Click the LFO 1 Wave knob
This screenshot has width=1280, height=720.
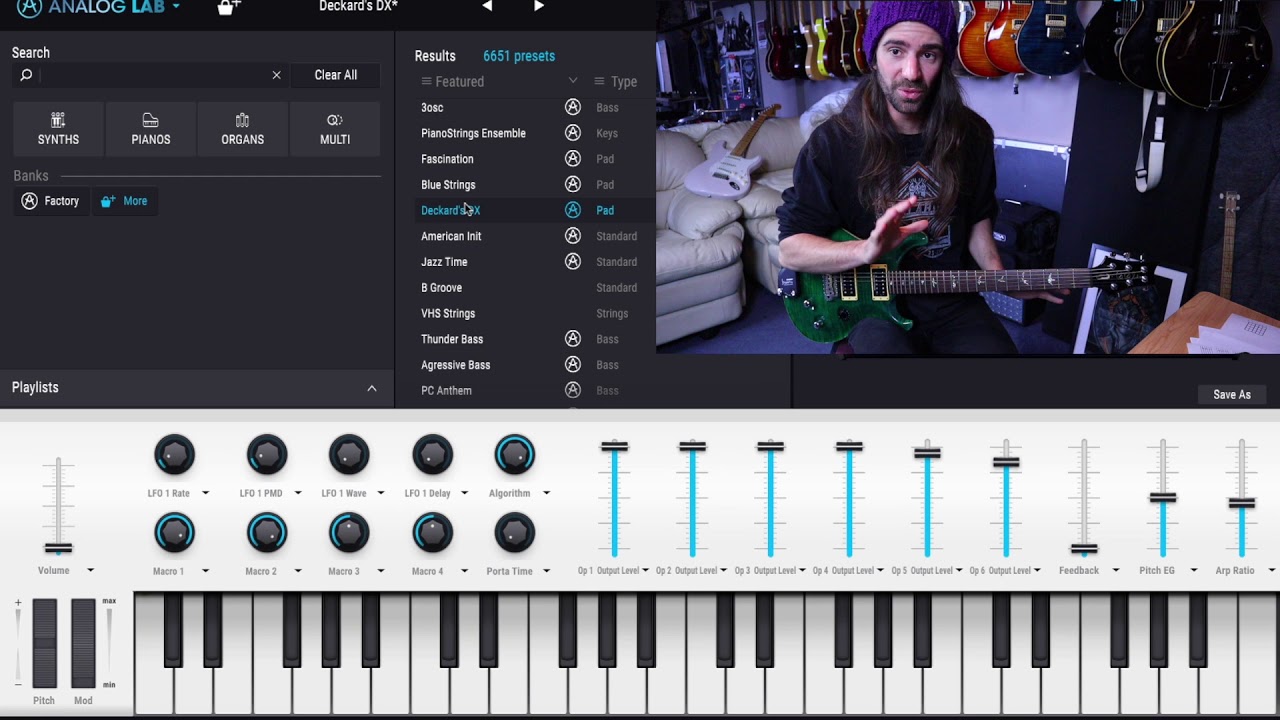click(349, 455)
